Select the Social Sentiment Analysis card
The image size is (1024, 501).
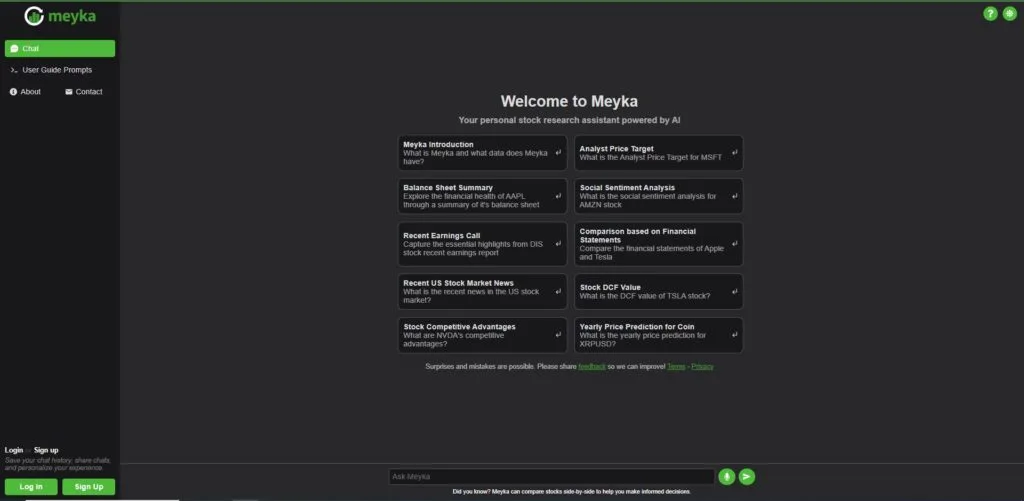(658, 196)
